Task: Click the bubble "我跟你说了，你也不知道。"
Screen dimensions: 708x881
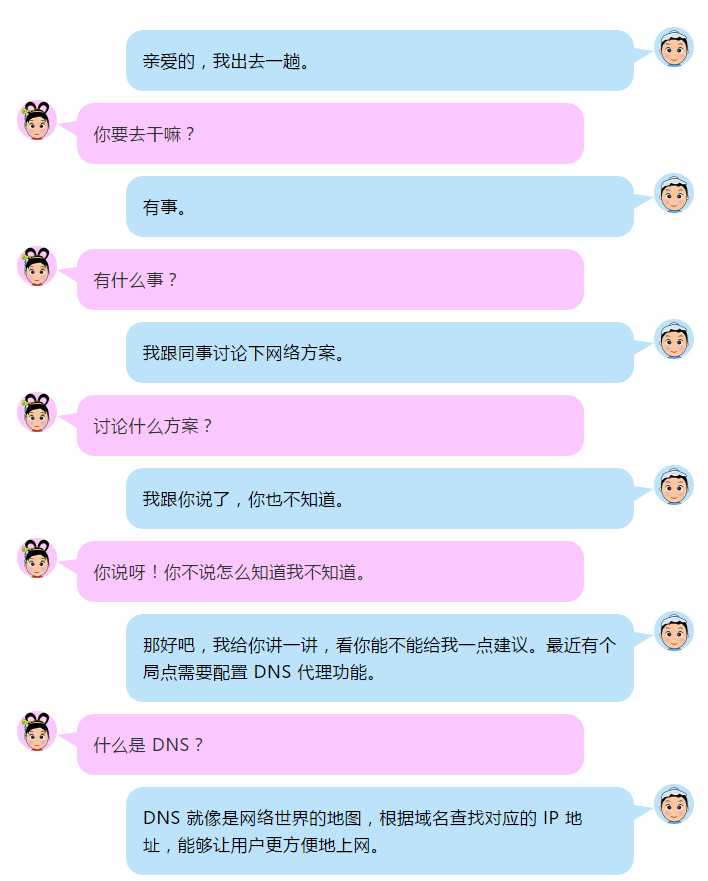Action: (x=380, y=499)
